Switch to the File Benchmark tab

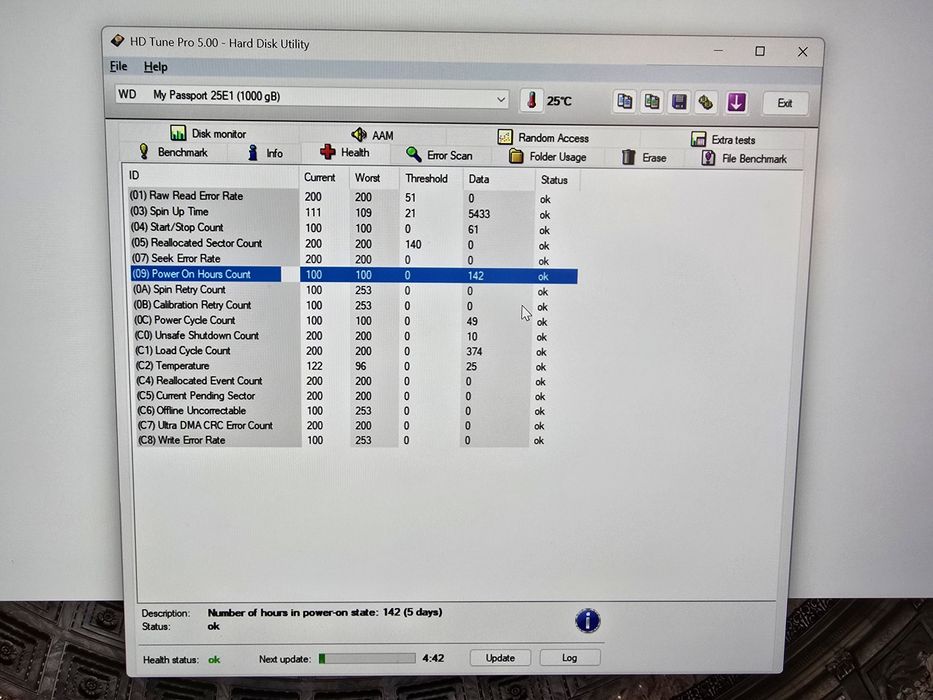point(744,158)
